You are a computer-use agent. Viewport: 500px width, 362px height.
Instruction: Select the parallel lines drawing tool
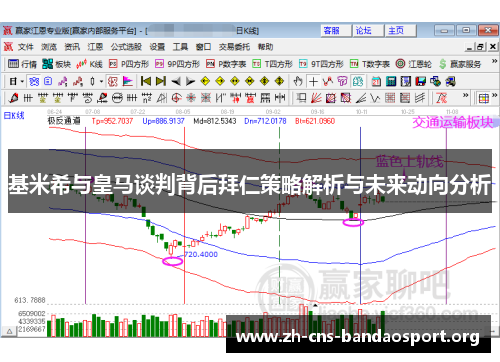click(x=420, y=98)
